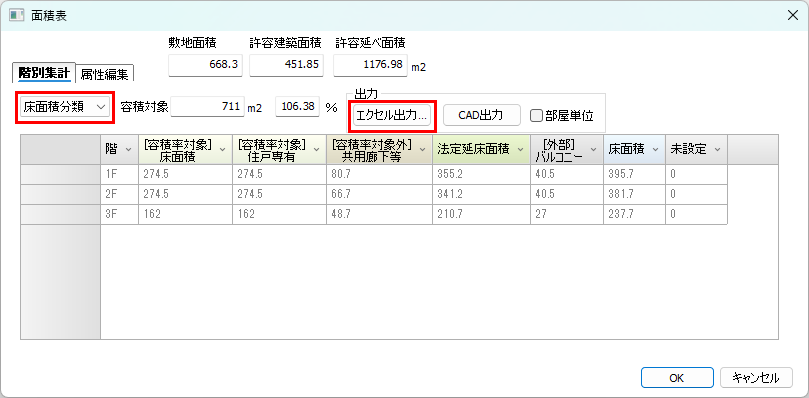The height and width of the screenshot is (398, 809).
Task: Click the 面積表 window title icon
Action: (x=17, y=15)
